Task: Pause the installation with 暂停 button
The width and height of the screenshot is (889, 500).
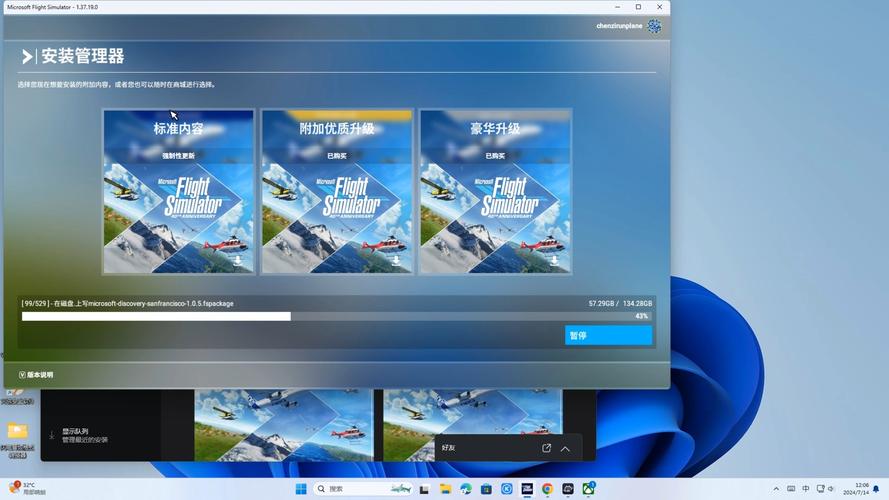Action: pos(608,335)
